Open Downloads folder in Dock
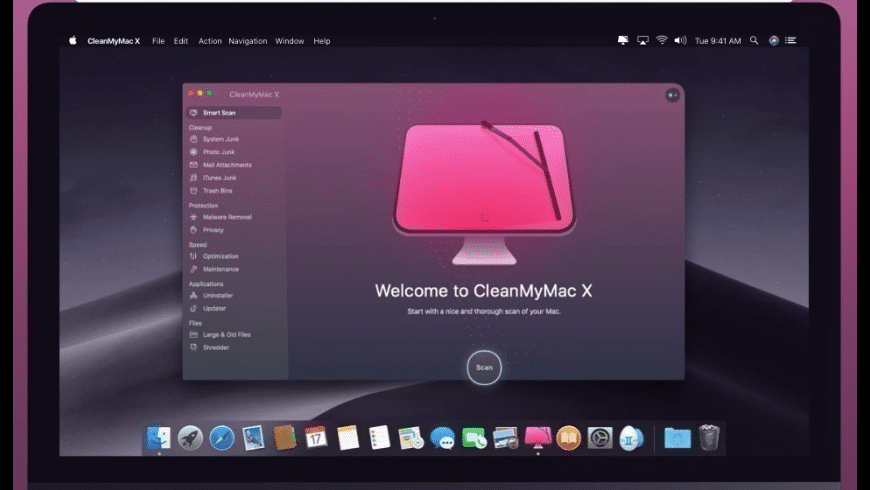 (677, 438)
